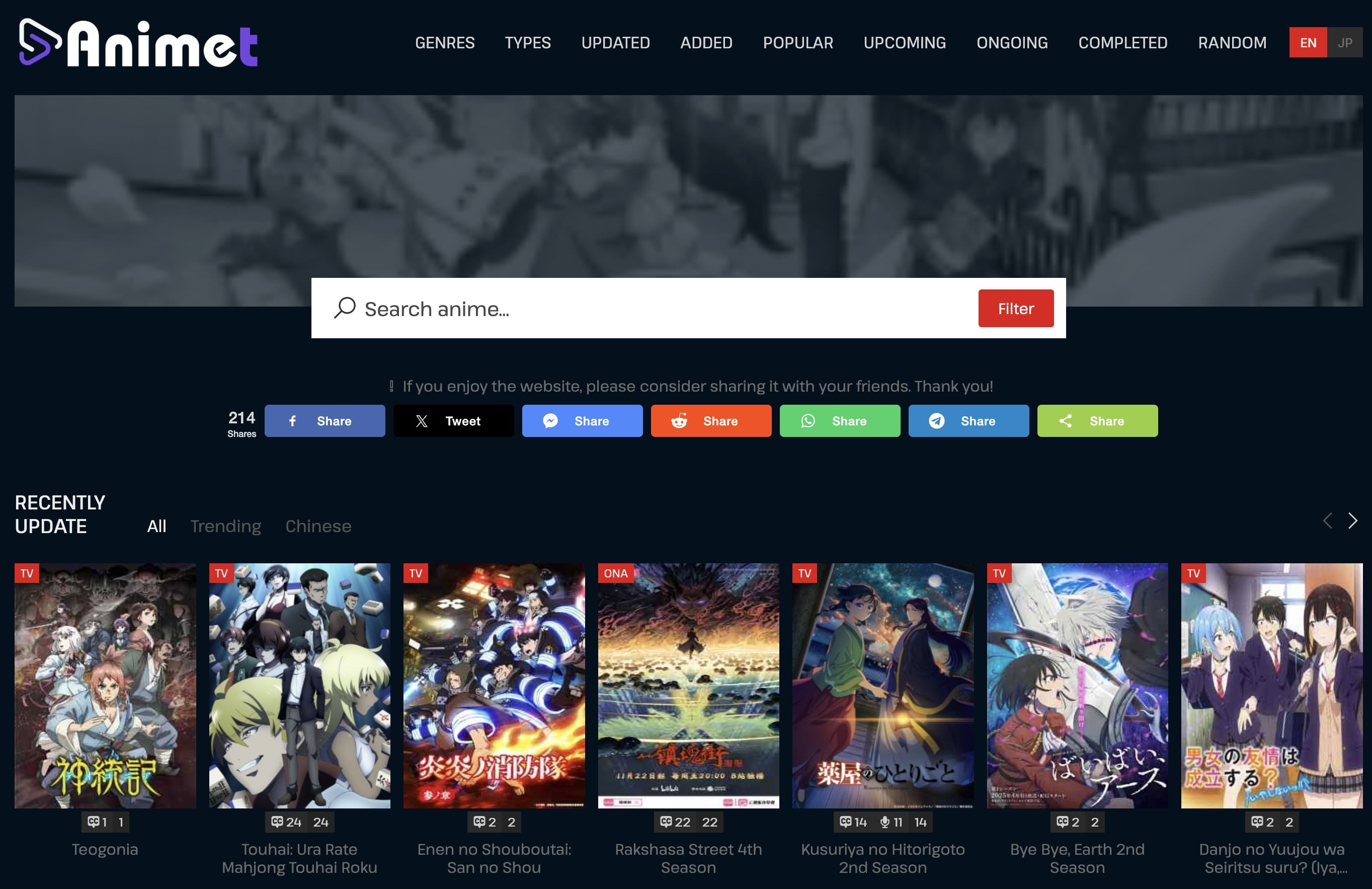This screenshot has height=889, width=1372.
Task: Click the Bye Bye, Earth poster thumbnail
Action: pyautogui.click(x=1077, y=686)
